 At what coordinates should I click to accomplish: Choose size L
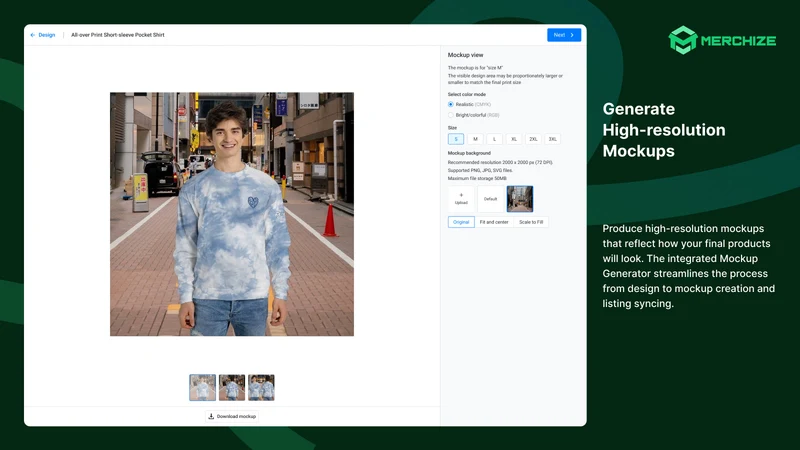point(494,139)
